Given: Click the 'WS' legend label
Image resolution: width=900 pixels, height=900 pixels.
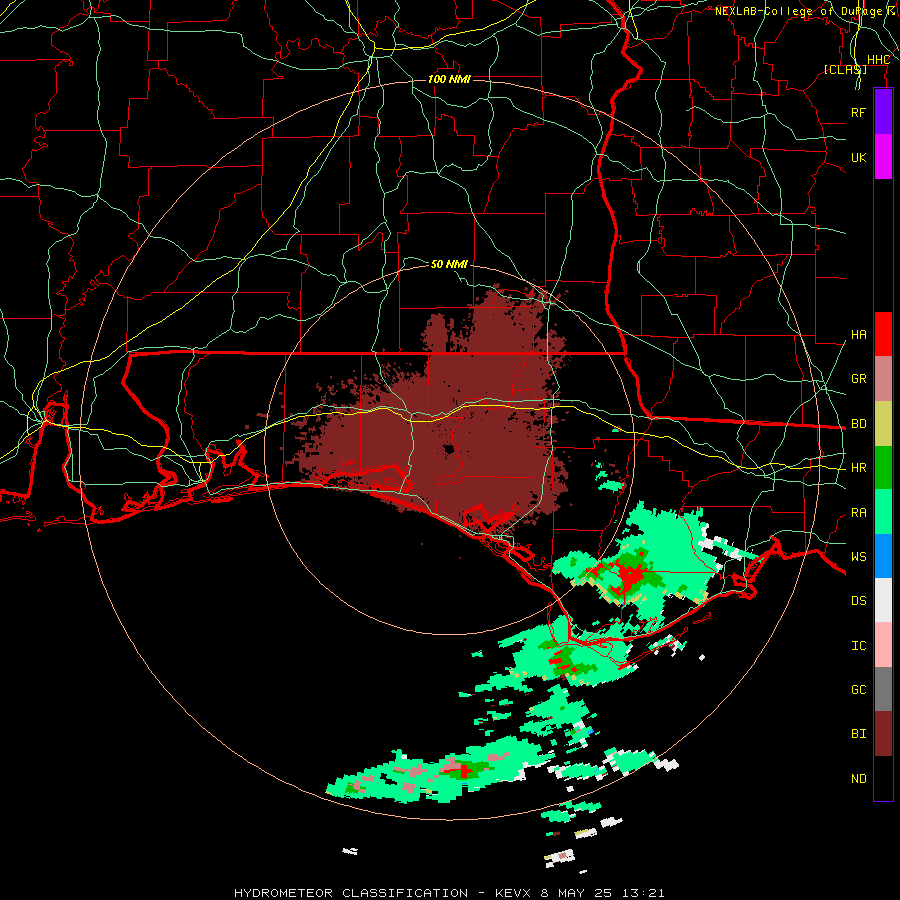Looking at the screenshot, I should (x=859, y=557).
